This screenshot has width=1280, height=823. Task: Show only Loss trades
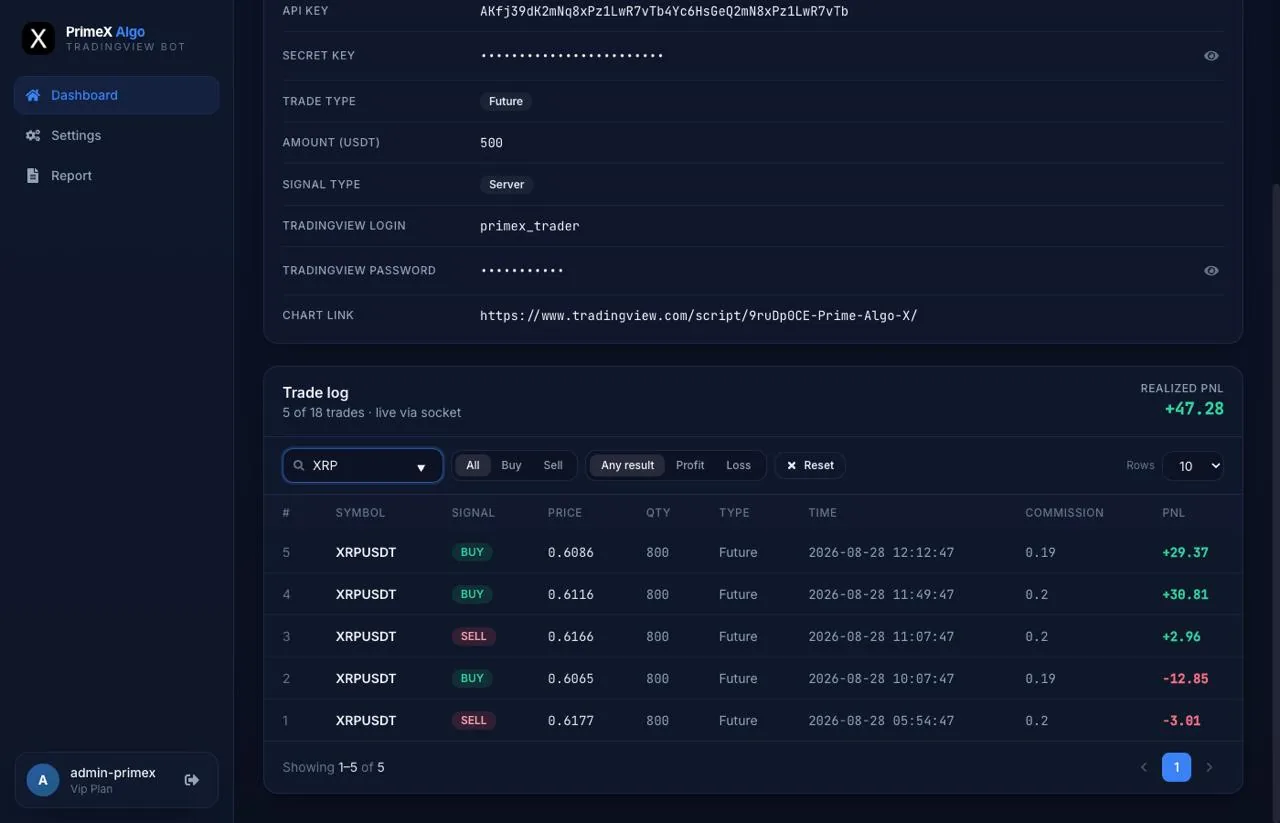pyautogui.click(x=738, y=465)
